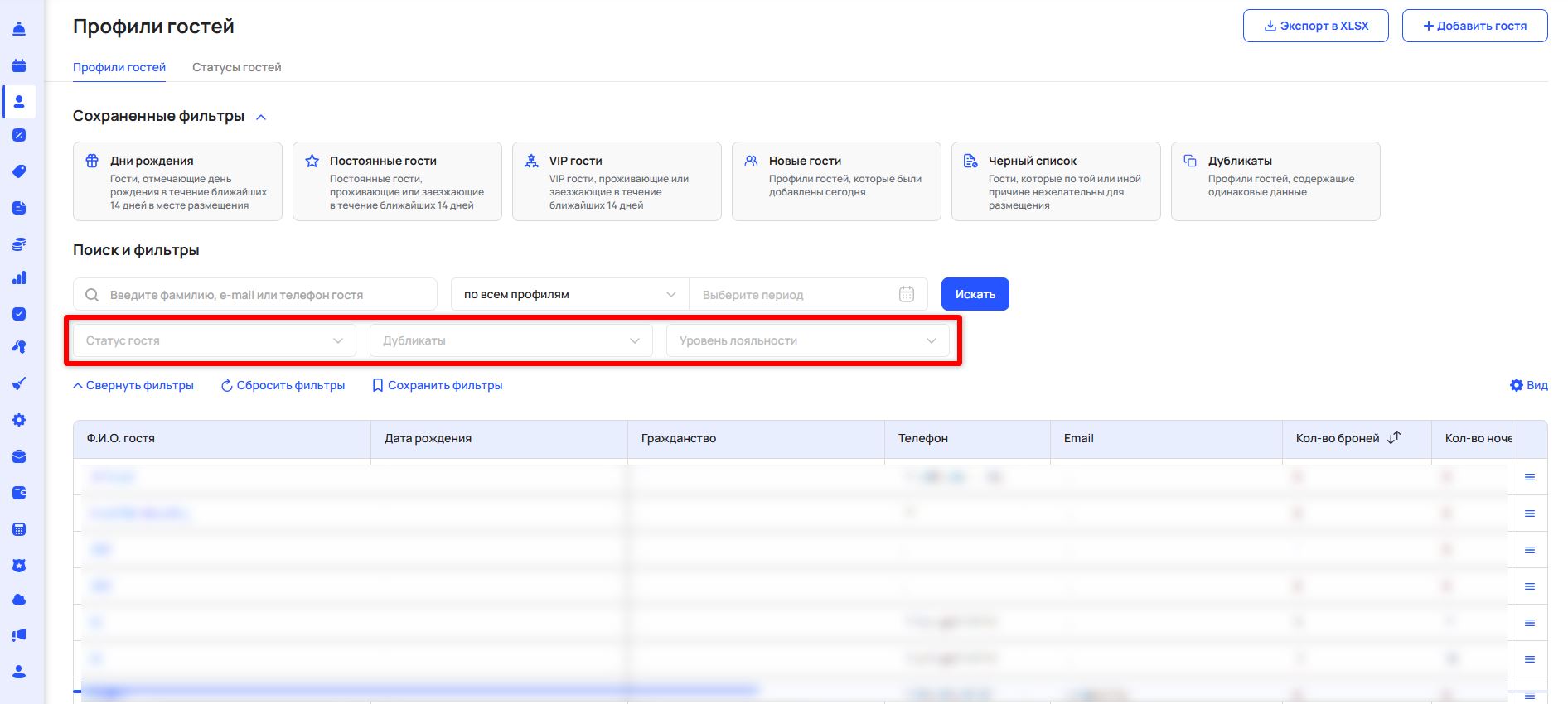Sort by Кол-во броней column arrows
The width and height of the screenshot is (1568, 704).
pyautogui.click(x=1394, y=437)
